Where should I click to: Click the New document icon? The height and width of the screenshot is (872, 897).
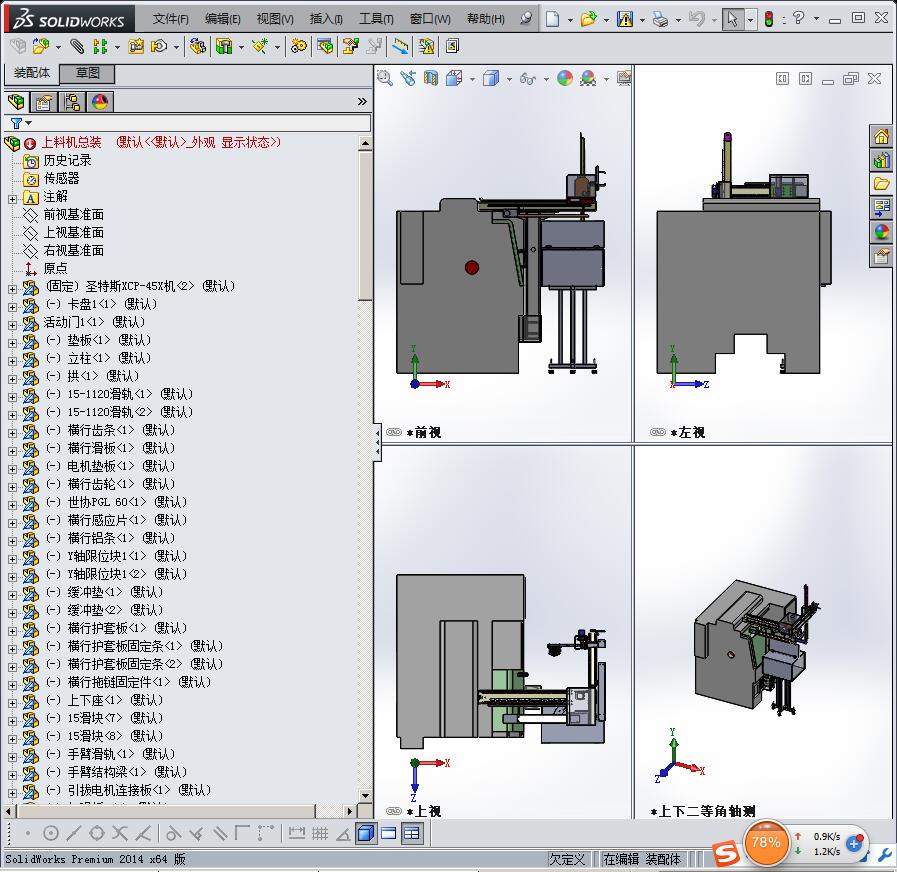point(553,19)
